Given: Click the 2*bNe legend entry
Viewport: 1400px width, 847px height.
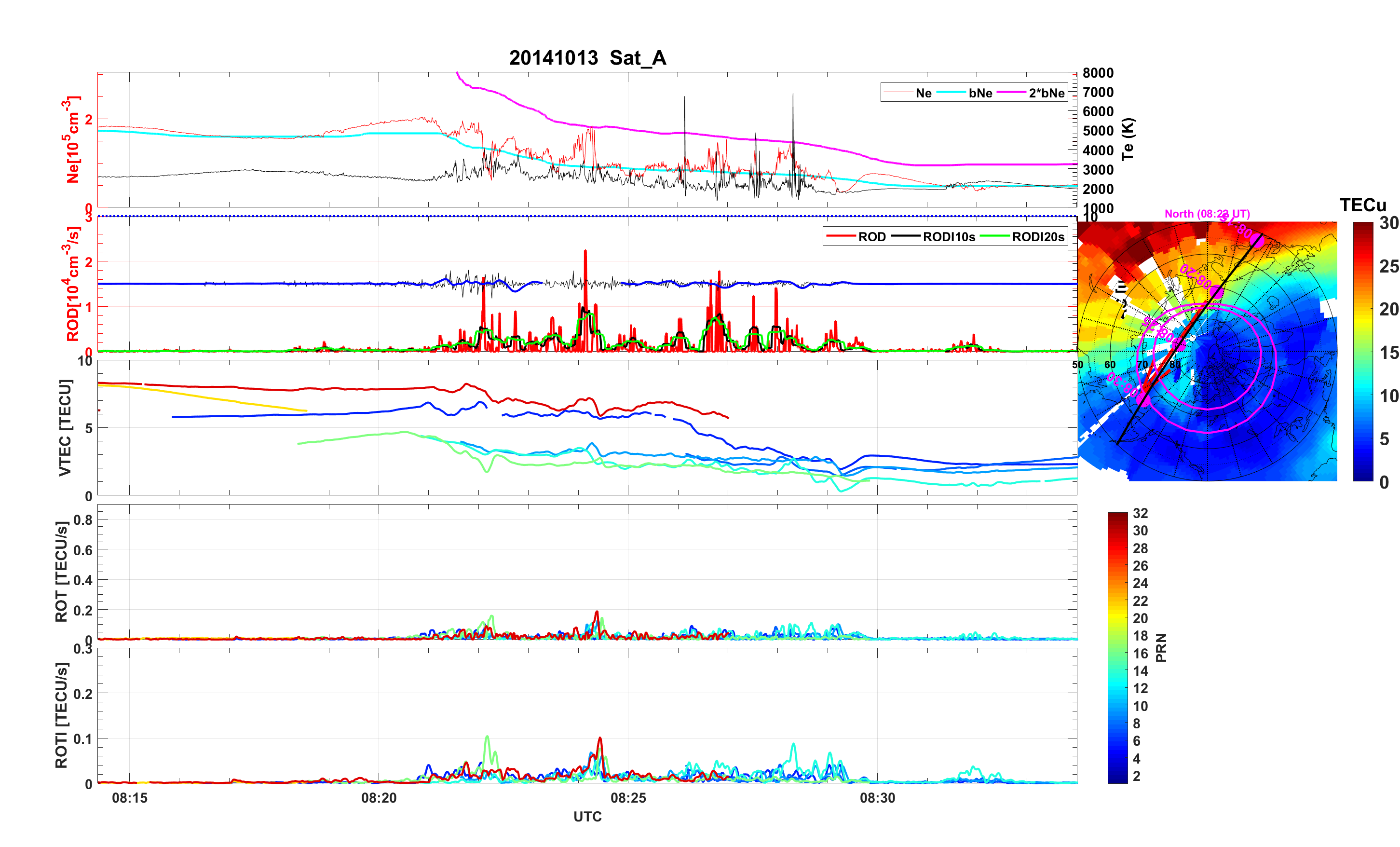Looking at the screenshot, I should pyautogui.click(x=1046, y=93).
